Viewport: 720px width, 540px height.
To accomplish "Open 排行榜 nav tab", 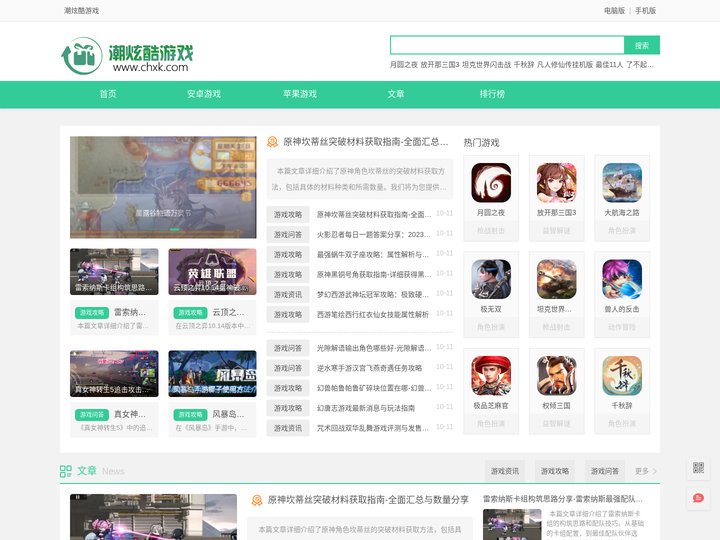I will [492, 94].
